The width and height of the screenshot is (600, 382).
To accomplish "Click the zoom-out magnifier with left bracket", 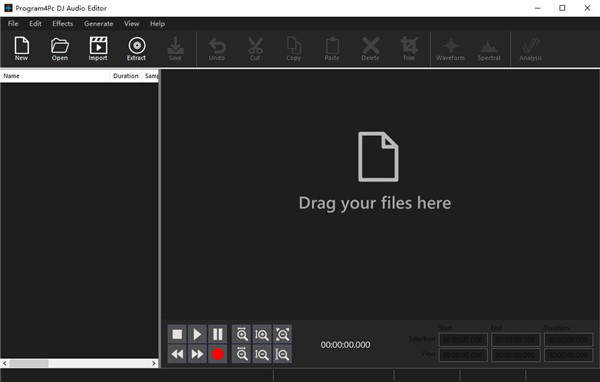I will tap(282, 354).
